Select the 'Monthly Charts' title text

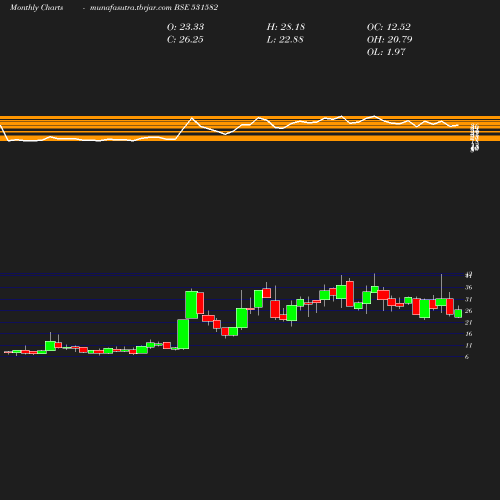point(36,8)
